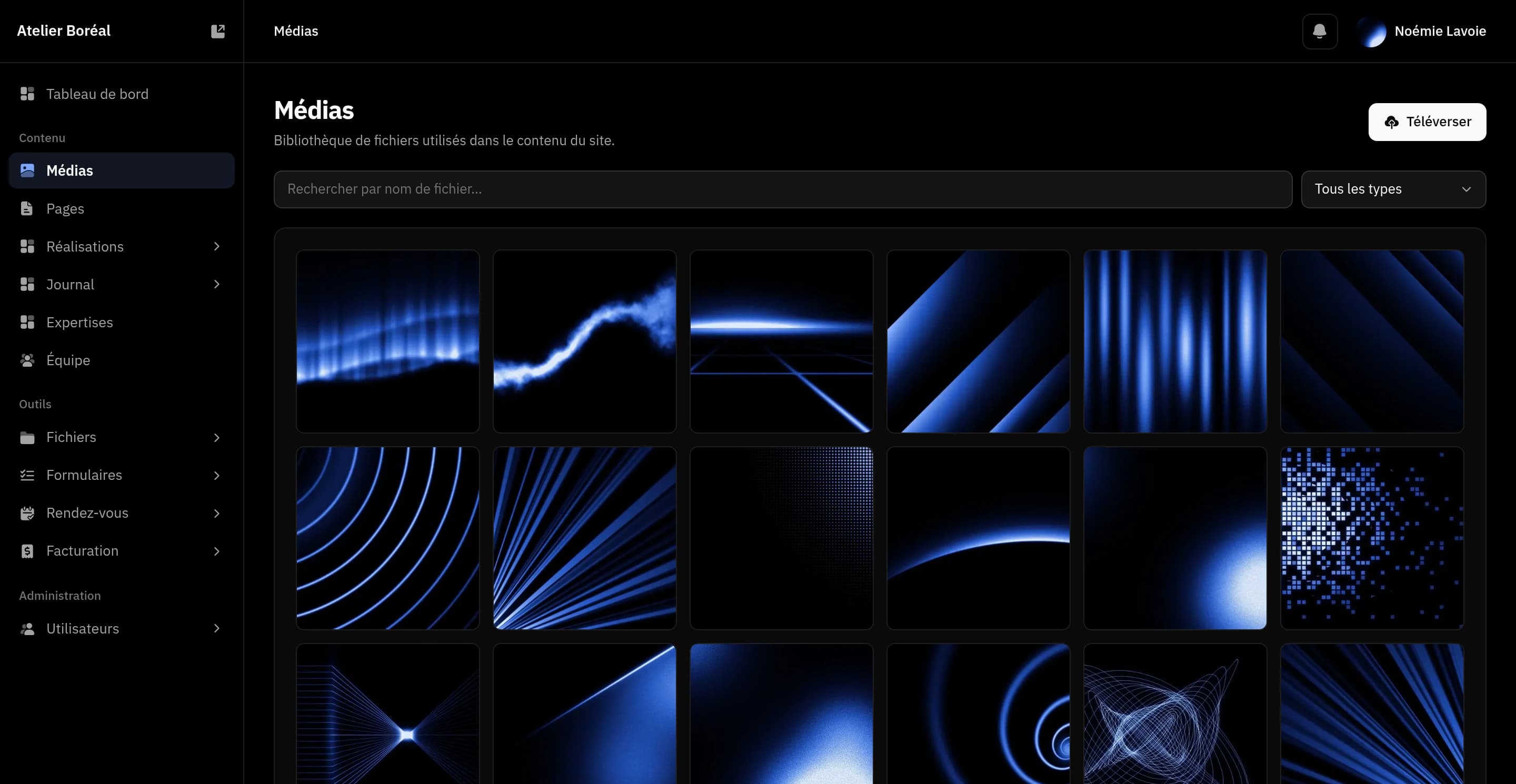The image size is (1516, 784).
Task: Click the Utilisateurs user icon
Action: pyautogui.click(x=27, y=629)
